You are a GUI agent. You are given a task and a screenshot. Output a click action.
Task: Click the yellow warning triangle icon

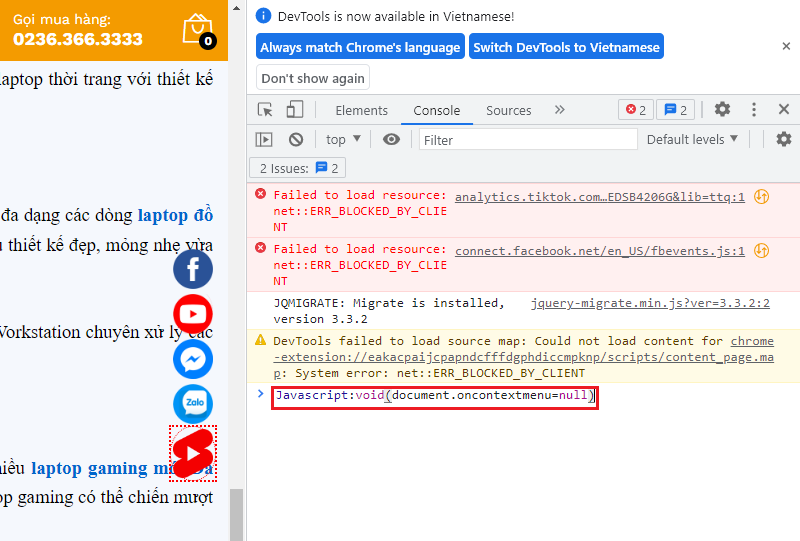click(260, 340)
